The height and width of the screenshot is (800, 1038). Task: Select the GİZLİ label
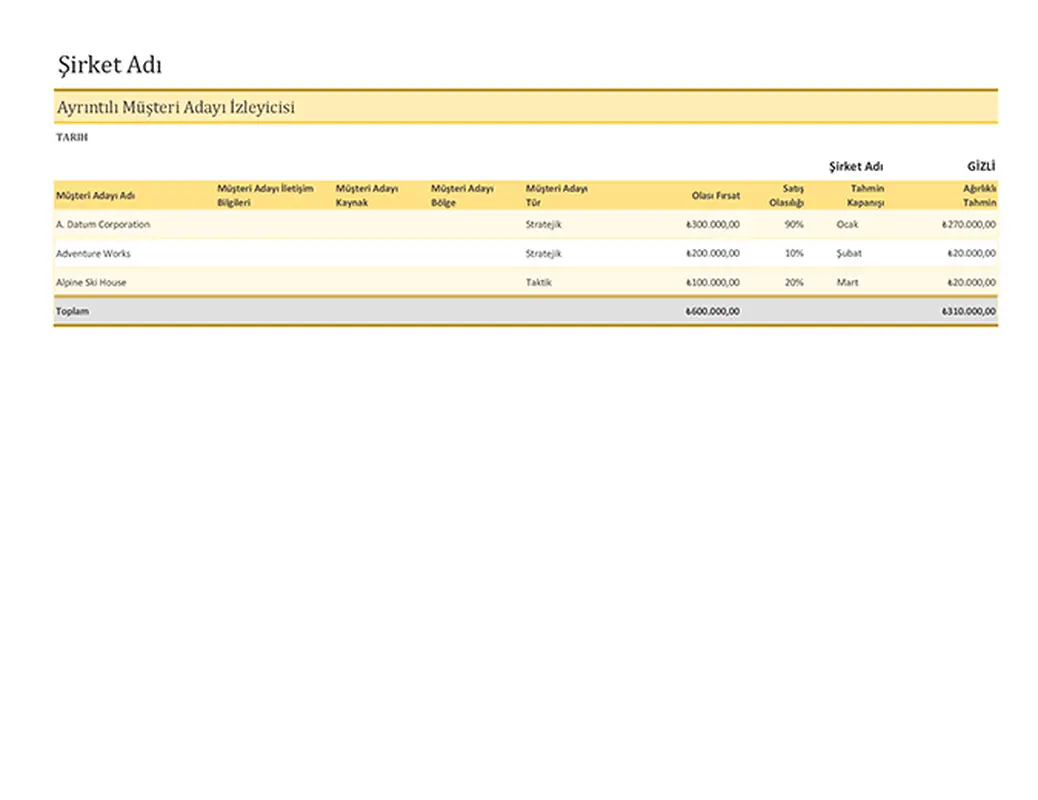click(981, 166)
